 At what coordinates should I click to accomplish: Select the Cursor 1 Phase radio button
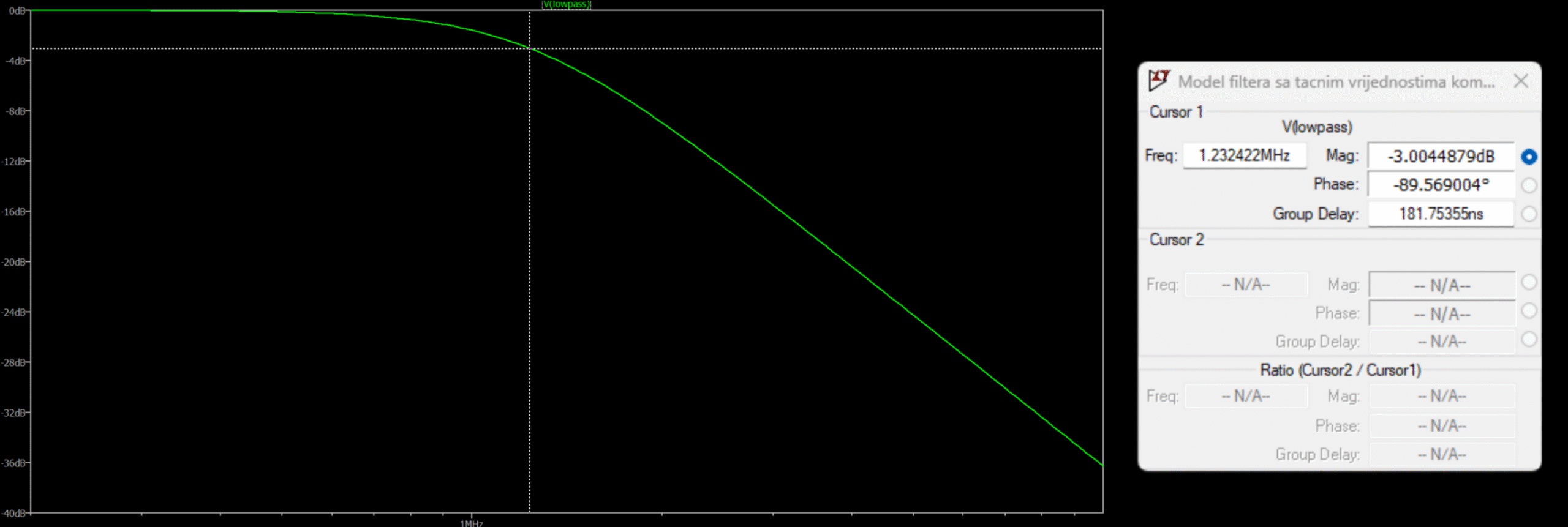pos(1529,185)
